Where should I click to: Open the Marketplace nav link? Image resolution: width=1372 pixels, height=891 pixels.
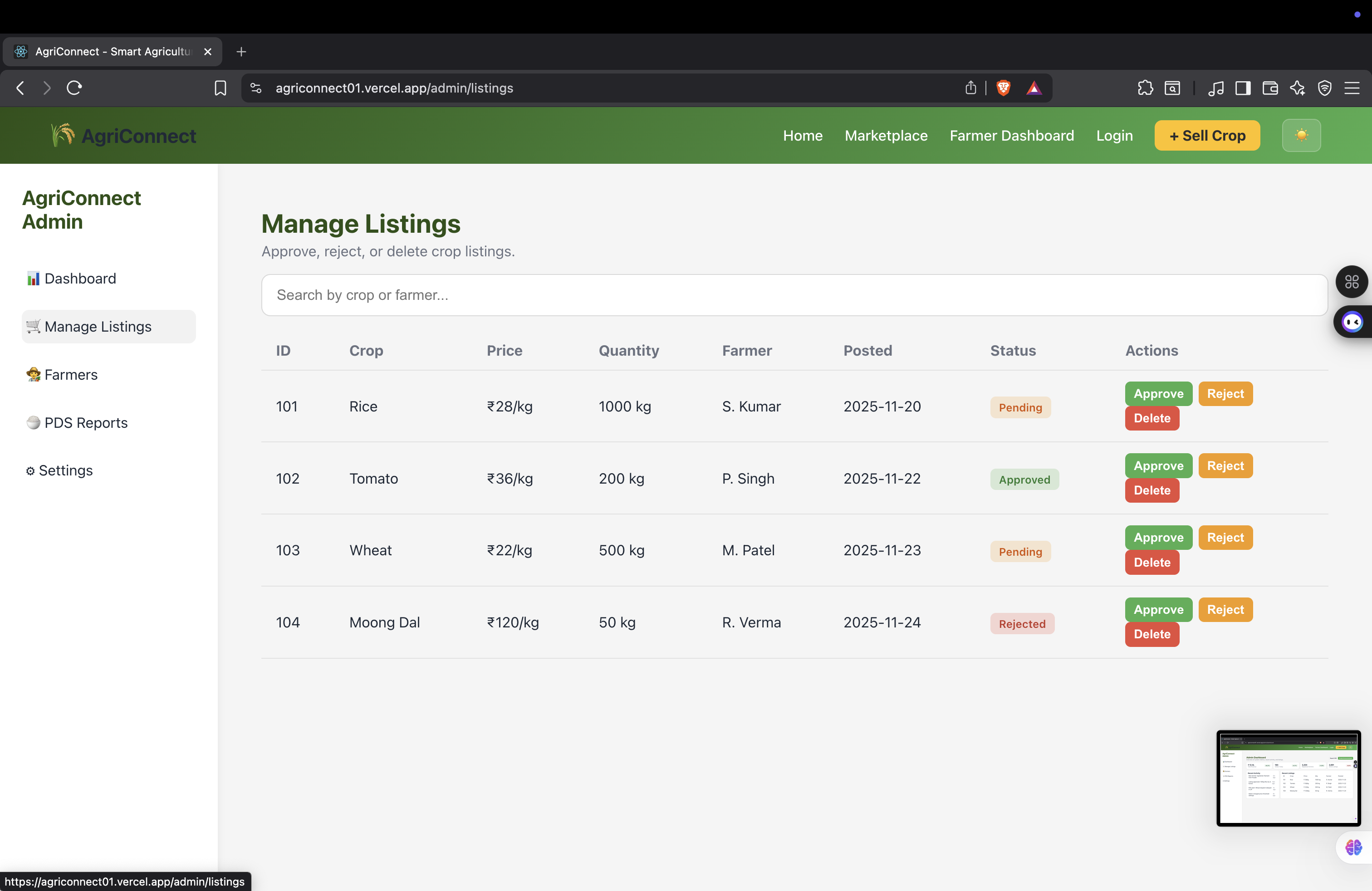886,136
